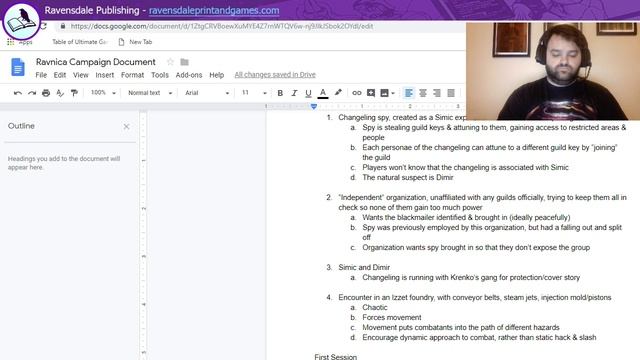This screenshot has width=640, height=360.
Task: Open the Add-ons menu
Action: [189, 75]
